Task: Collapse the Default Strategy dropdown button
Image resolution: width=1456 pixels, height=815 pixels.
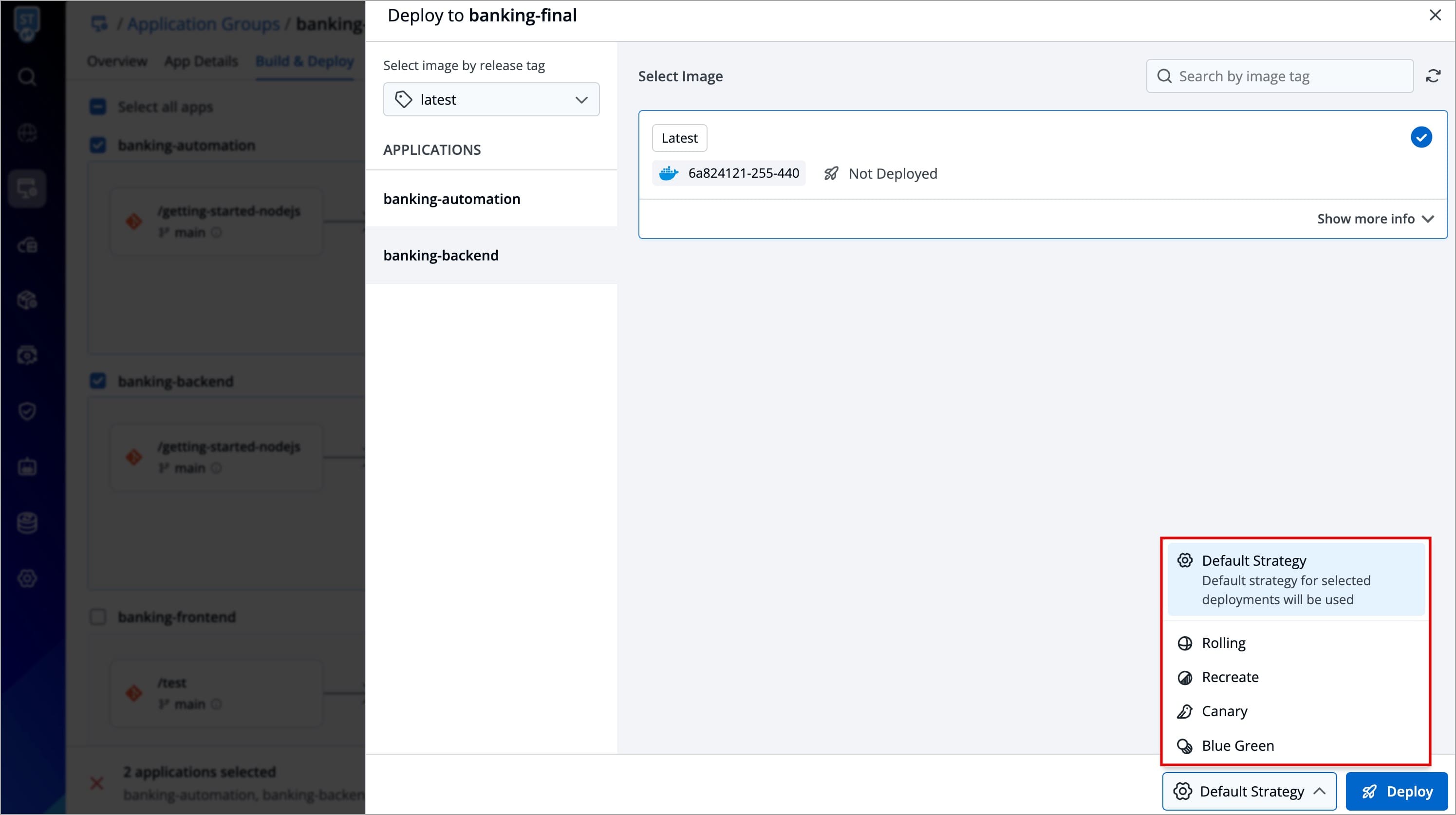Action: (1249, 791)
